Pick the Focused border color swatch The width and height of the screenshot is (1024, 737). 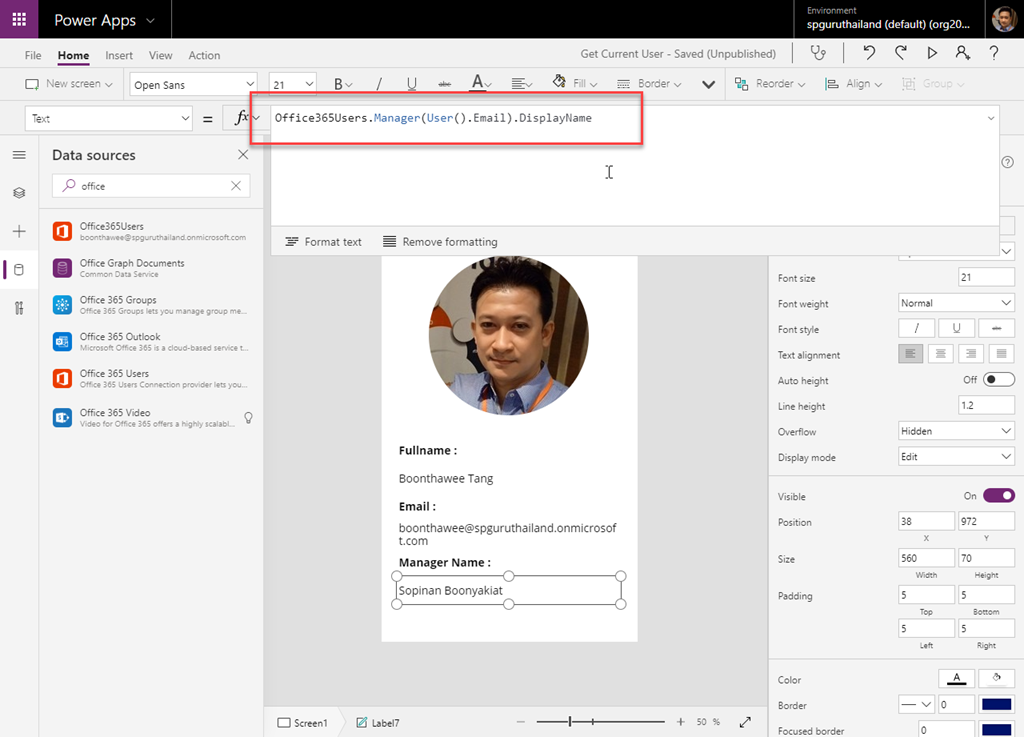[x=996, y=730]
